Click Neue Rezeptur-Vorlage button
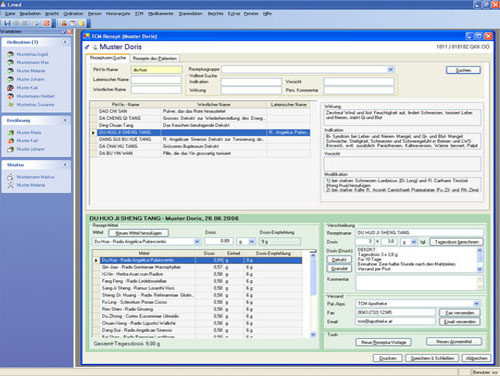The width and height of the screenshot is (500, 376). point(383,342)
